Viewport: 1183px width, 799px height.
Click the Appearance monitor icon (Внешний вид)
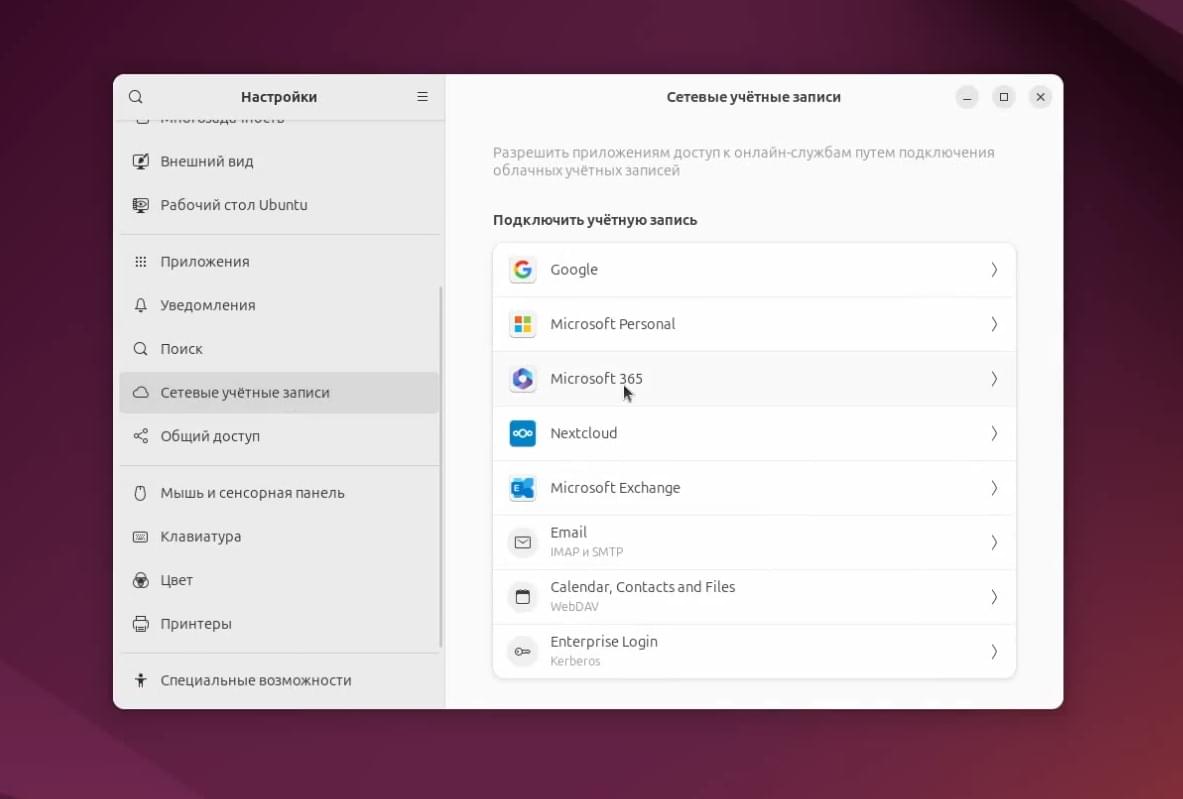(140, 161)
